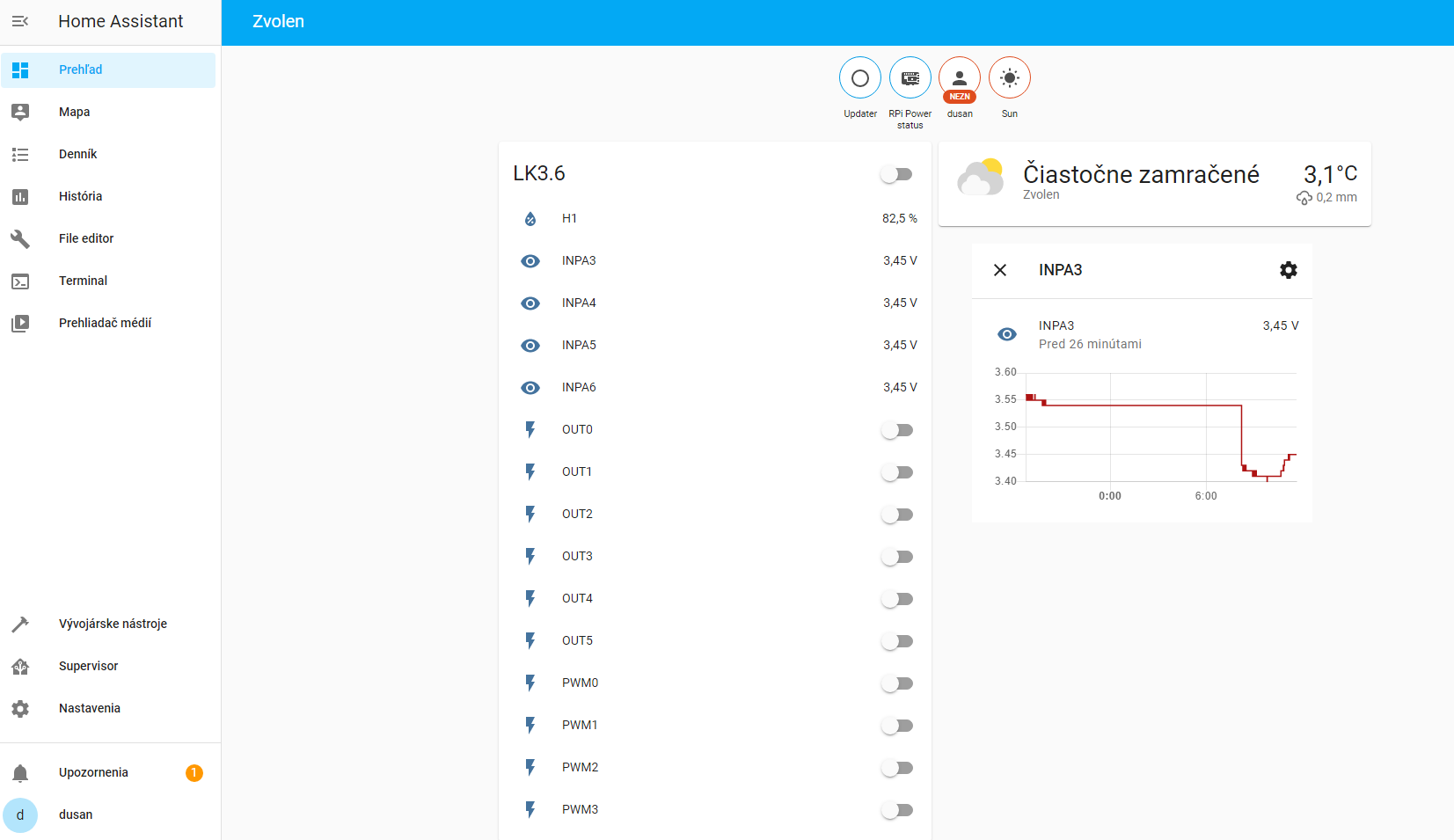Click the RPi Power status badge

pos(910,78)
